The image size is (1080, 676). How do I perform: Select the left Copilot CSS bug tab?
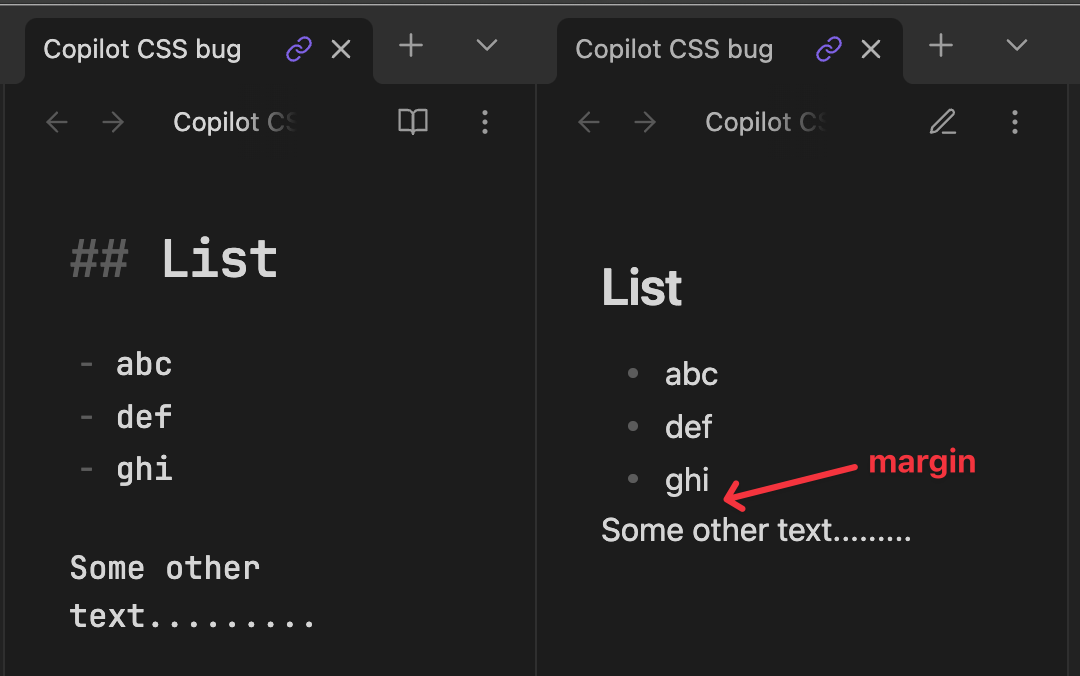(140, 48)
